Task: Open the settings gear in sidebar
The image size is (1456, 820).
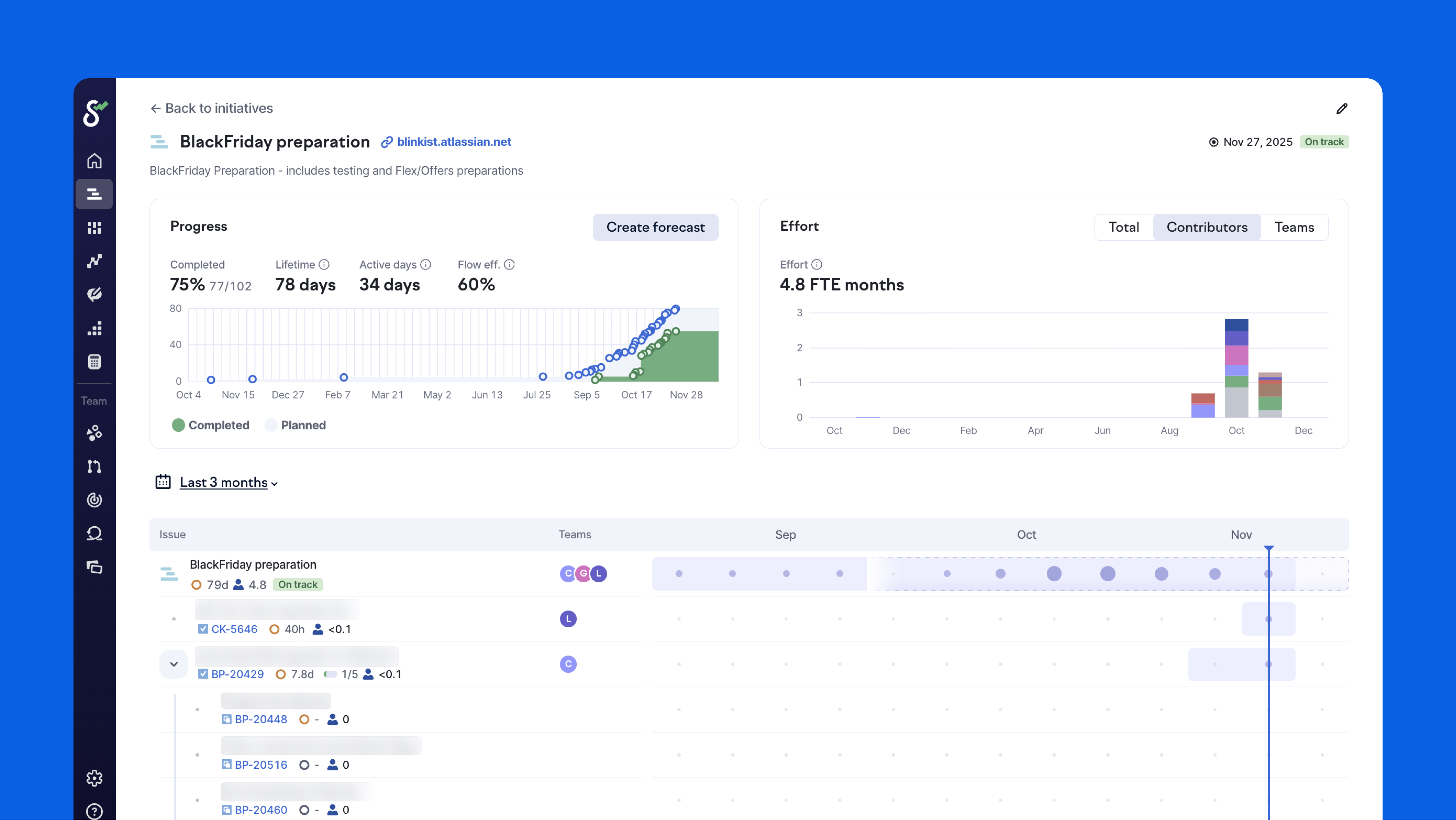Action: coord(94,778)
